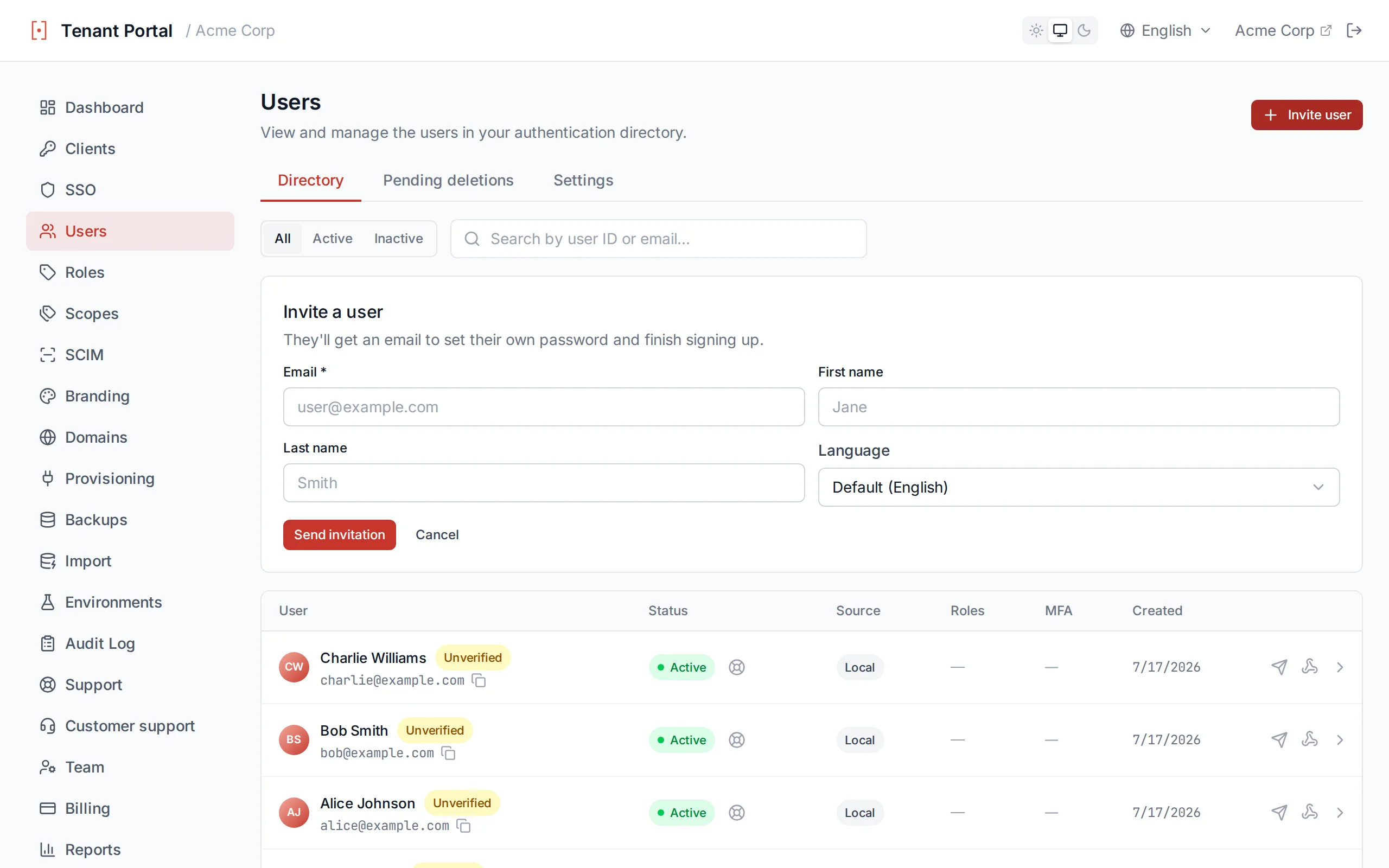Image resolution: width=1389 pixels, height=868 pixels.
Task: Select system theme monitor icon
Action: (1060, 30)
